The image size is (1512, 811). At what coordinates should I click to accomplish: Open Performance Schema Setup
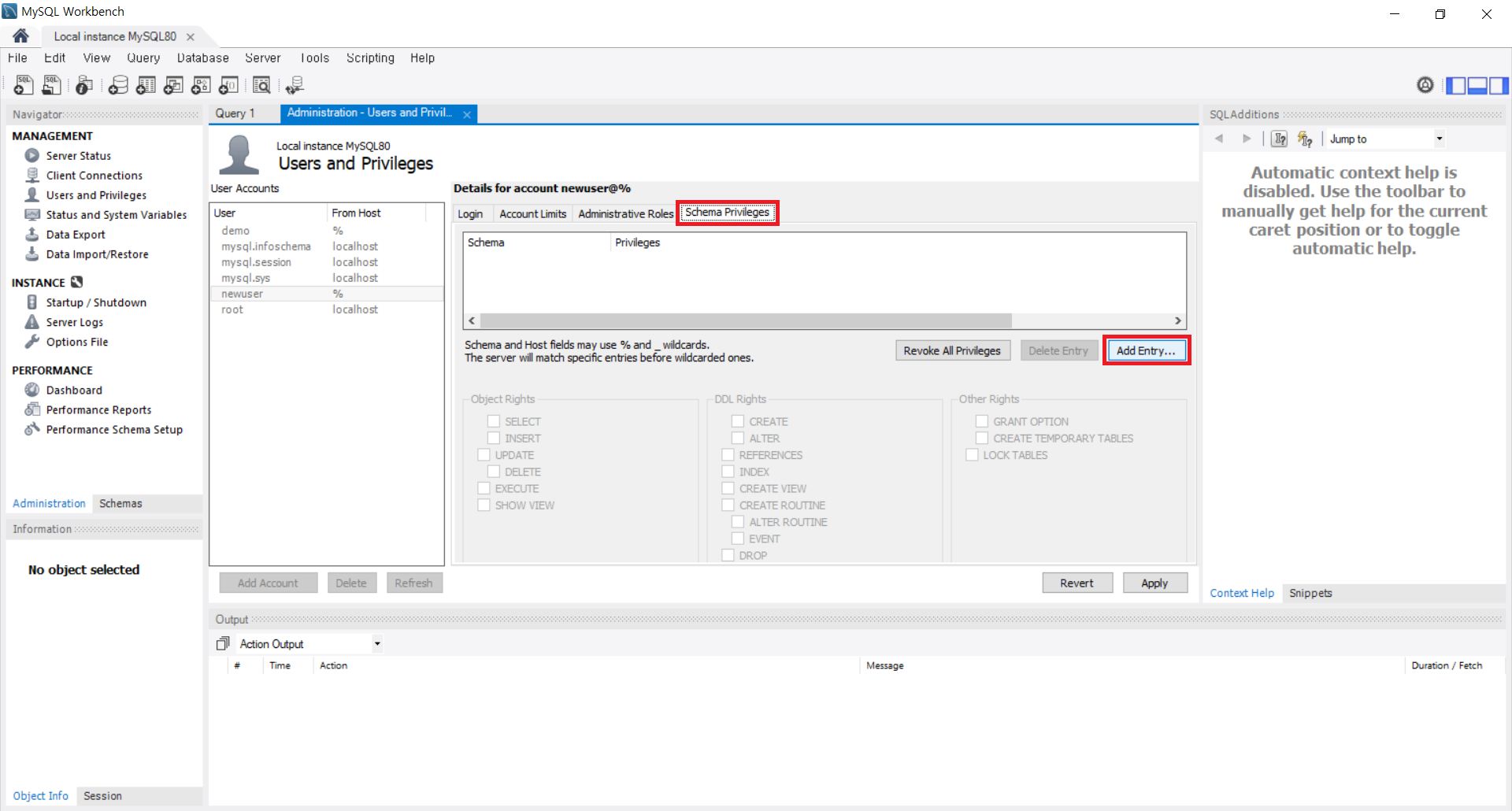[x=114, y=429]
